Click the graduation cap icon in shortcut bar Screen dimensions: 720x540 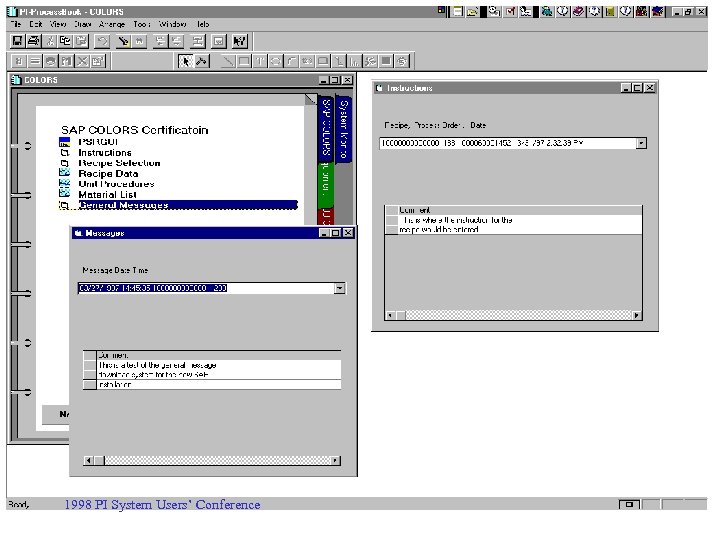(x=658, y=11)
